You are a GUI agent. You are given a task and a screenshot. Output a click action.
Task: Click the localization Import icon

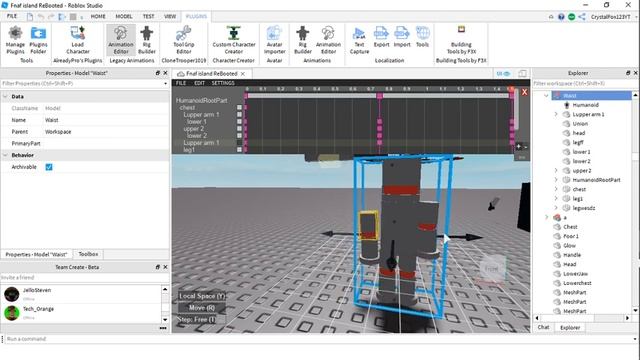pyautogui.click(x=402, y=37)
